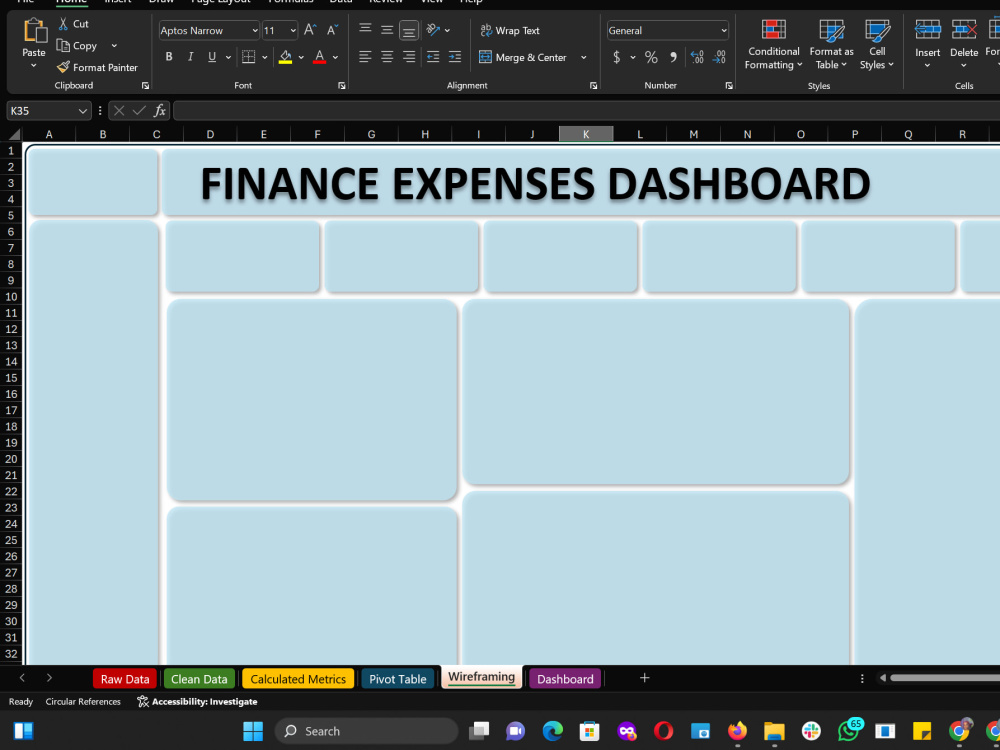Image resolution: width=1000 pixels, height=750 pixels.
Task: Insert cells using the Insert icon
Action: point(927,30)
